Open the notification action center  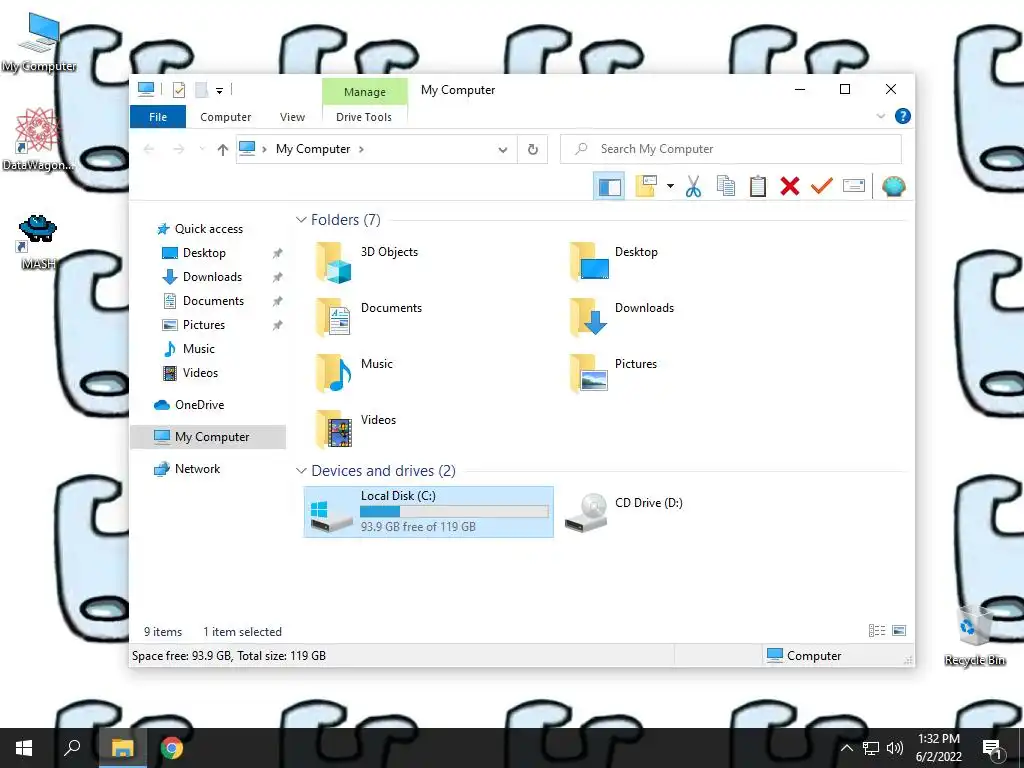coord(992,750)
